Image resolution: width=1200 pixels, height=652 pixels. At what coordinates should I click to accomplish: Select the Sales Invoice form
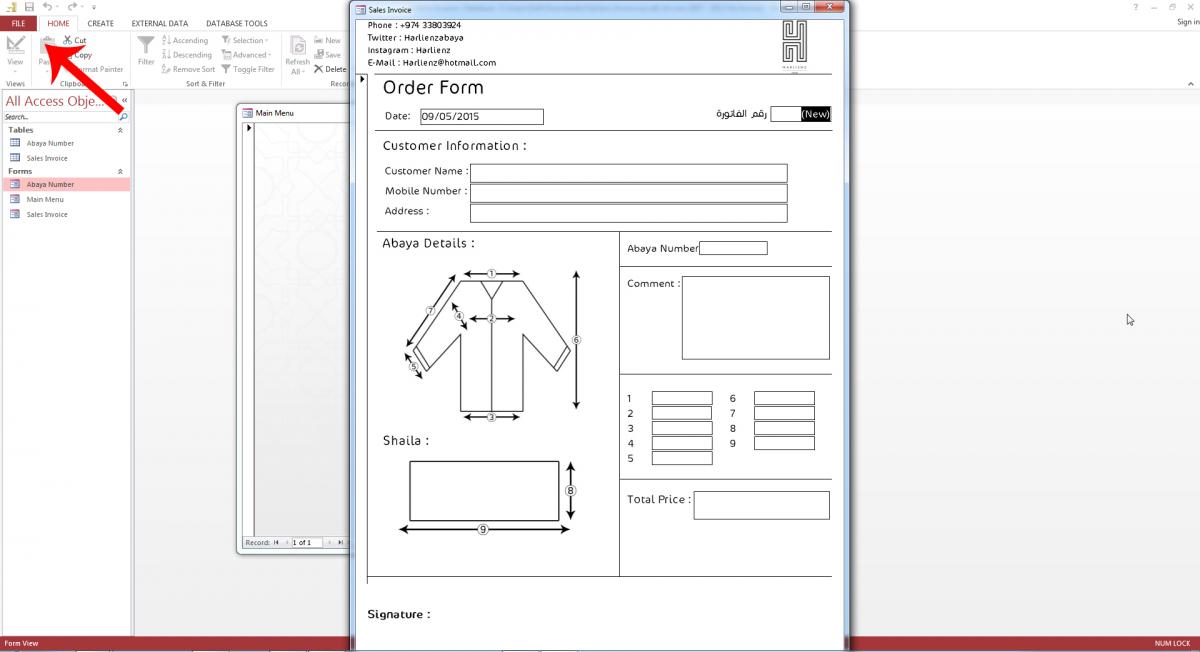point(66,214)
